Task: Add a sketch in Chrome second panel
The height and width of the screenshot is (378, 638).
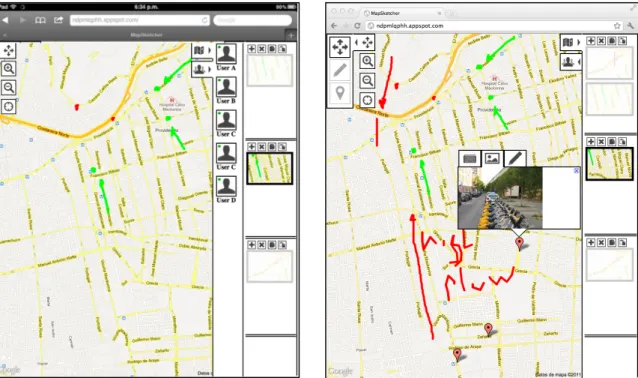Action: coord(591,141)
